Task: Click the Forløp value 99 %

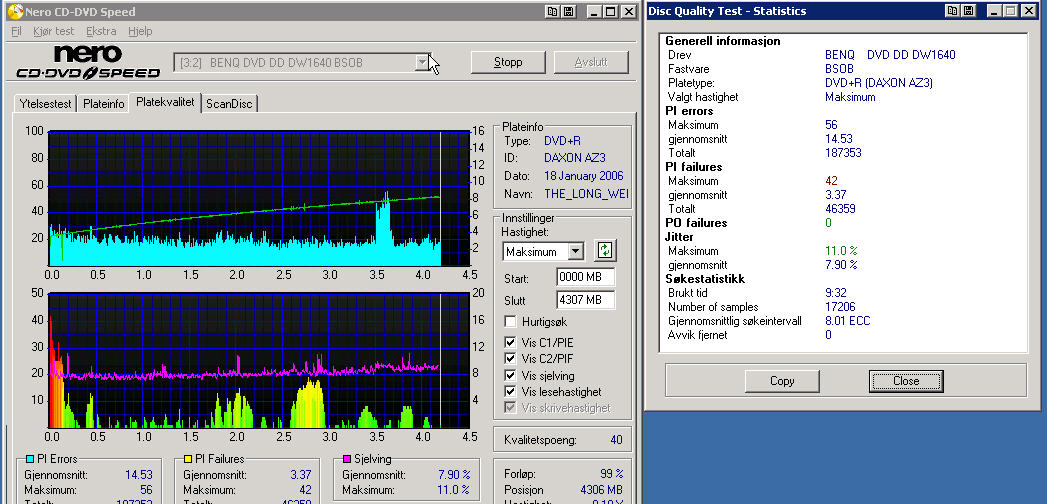Action: pos(612,473)
